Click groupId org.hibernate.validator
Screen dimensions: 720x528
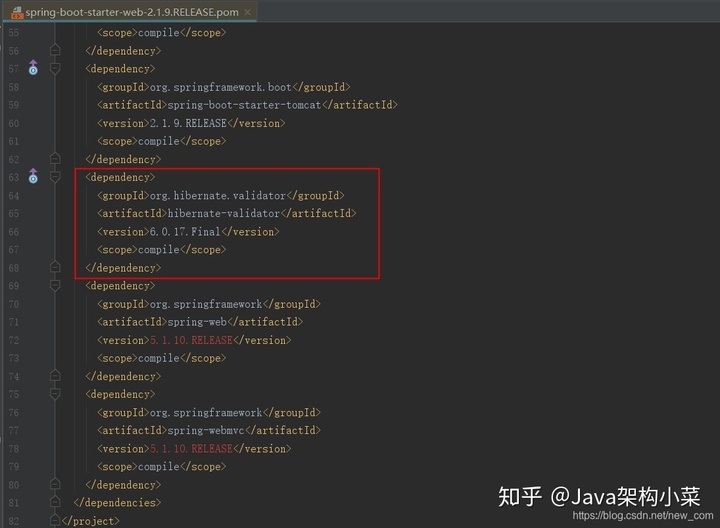tap(218, 196)
